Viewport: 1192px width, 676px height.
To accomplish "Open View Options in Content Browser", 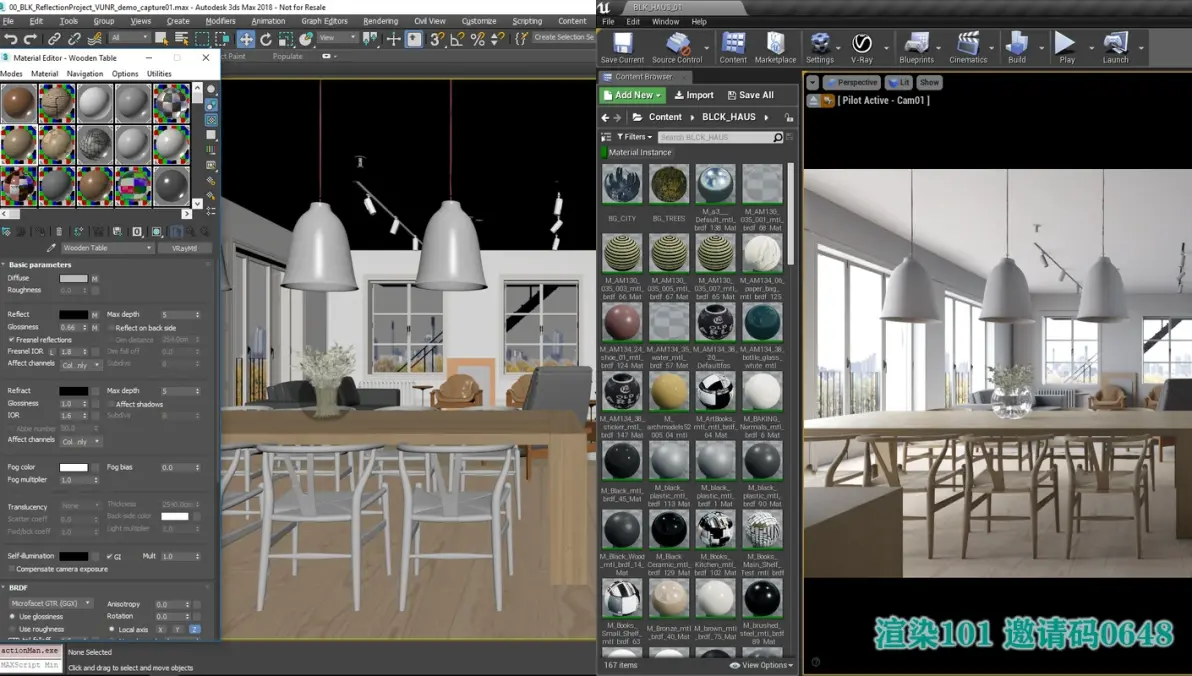I will [762, 665].
